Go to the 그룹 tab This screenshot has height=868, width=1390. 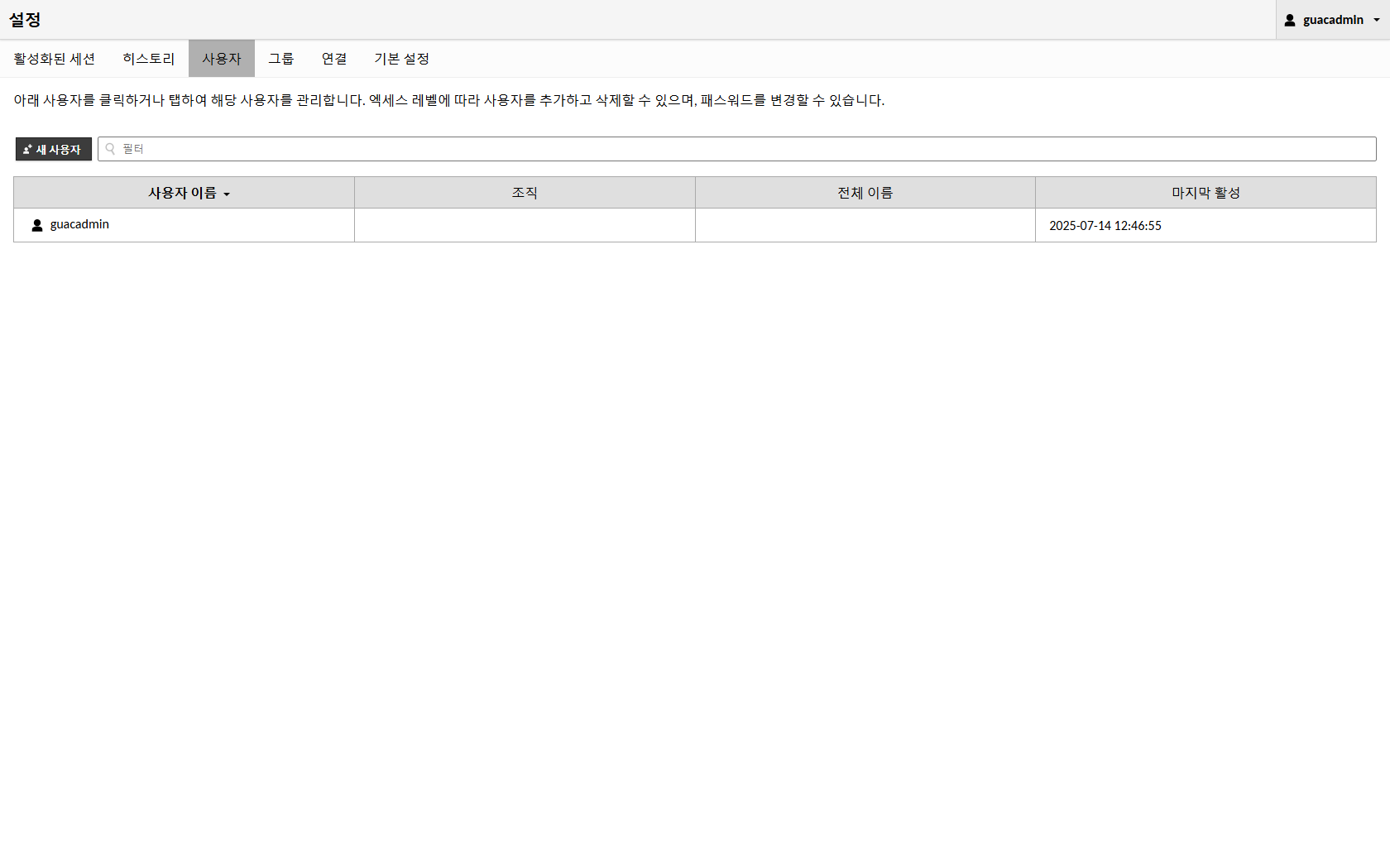point(281,59)
